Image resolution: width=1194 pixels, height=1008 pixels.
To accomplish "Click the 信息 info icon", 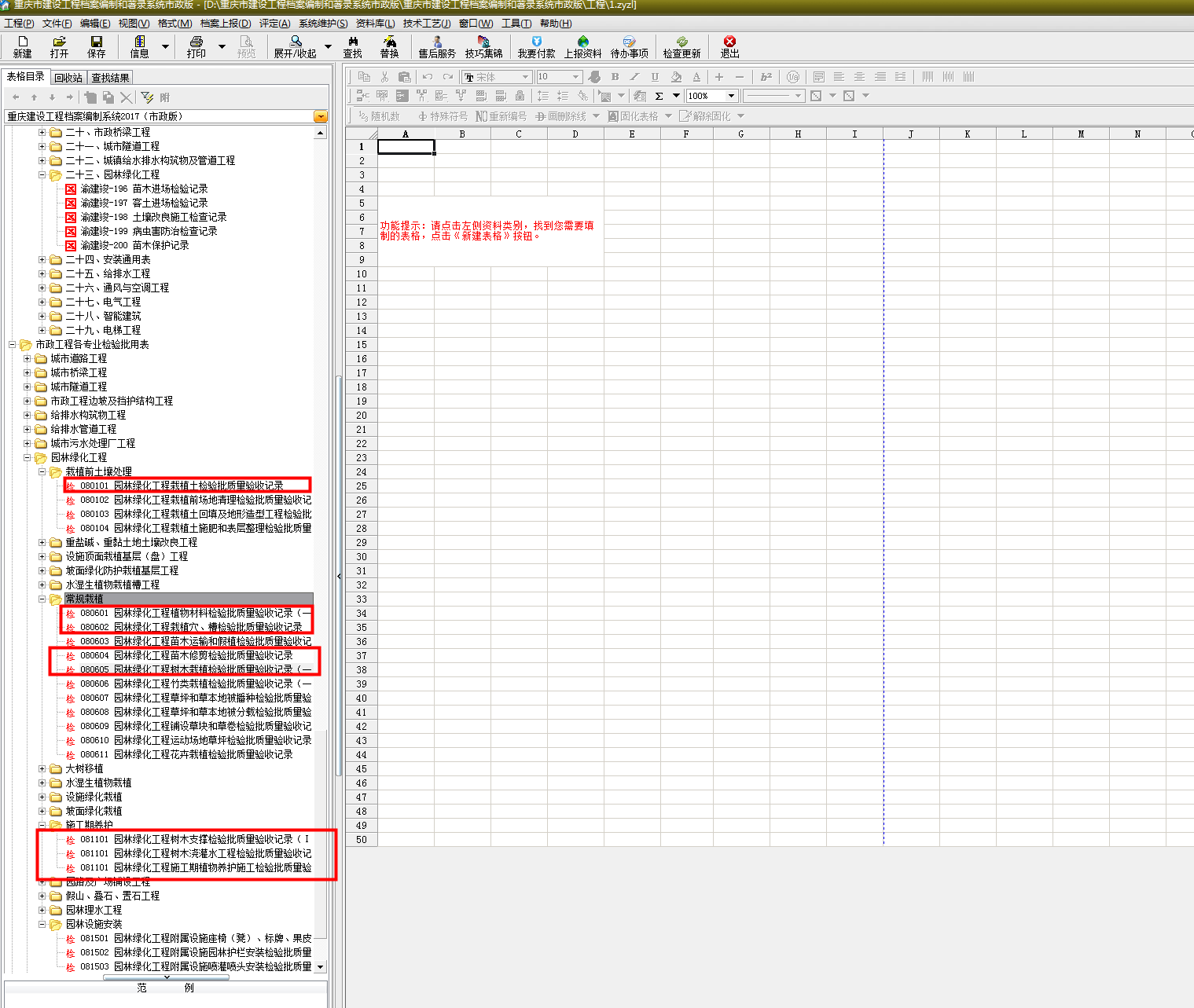I will tap(139, 46).
